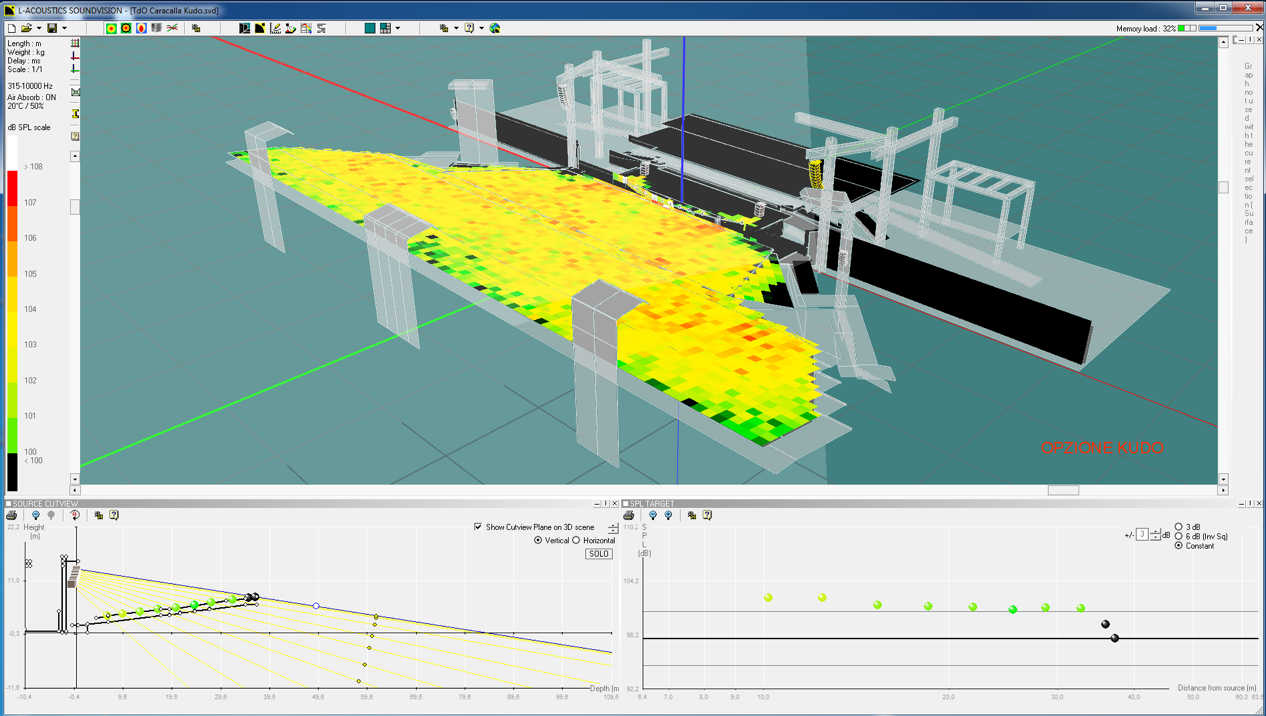Click the cutview plane stepper control
The width and height of the screenshot is (1266, 716).
coord(613,528)
